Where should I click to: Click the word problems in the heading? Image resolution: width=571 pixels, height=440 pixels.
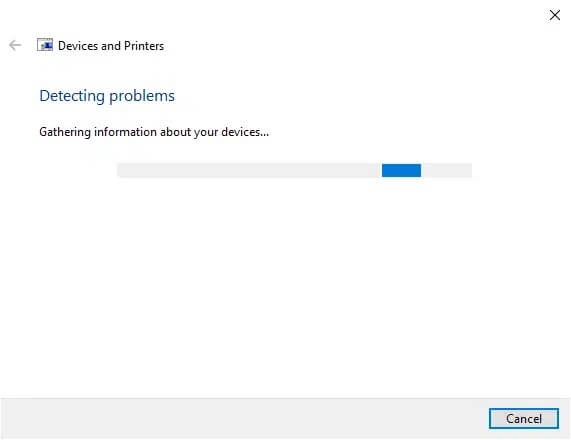[x=142, y=97]
